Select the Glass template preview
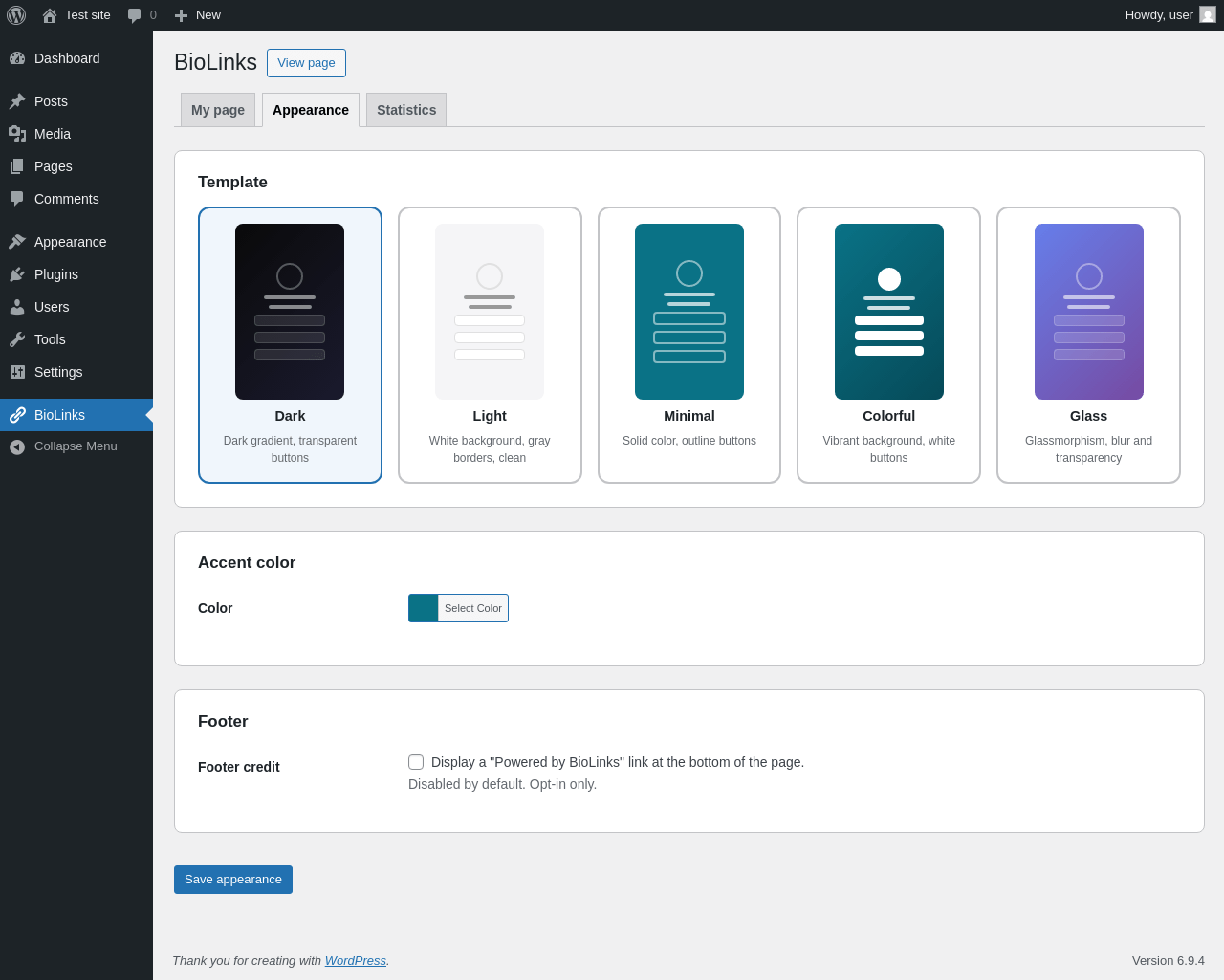The image size is (1224, 980). pos(1089,312)
